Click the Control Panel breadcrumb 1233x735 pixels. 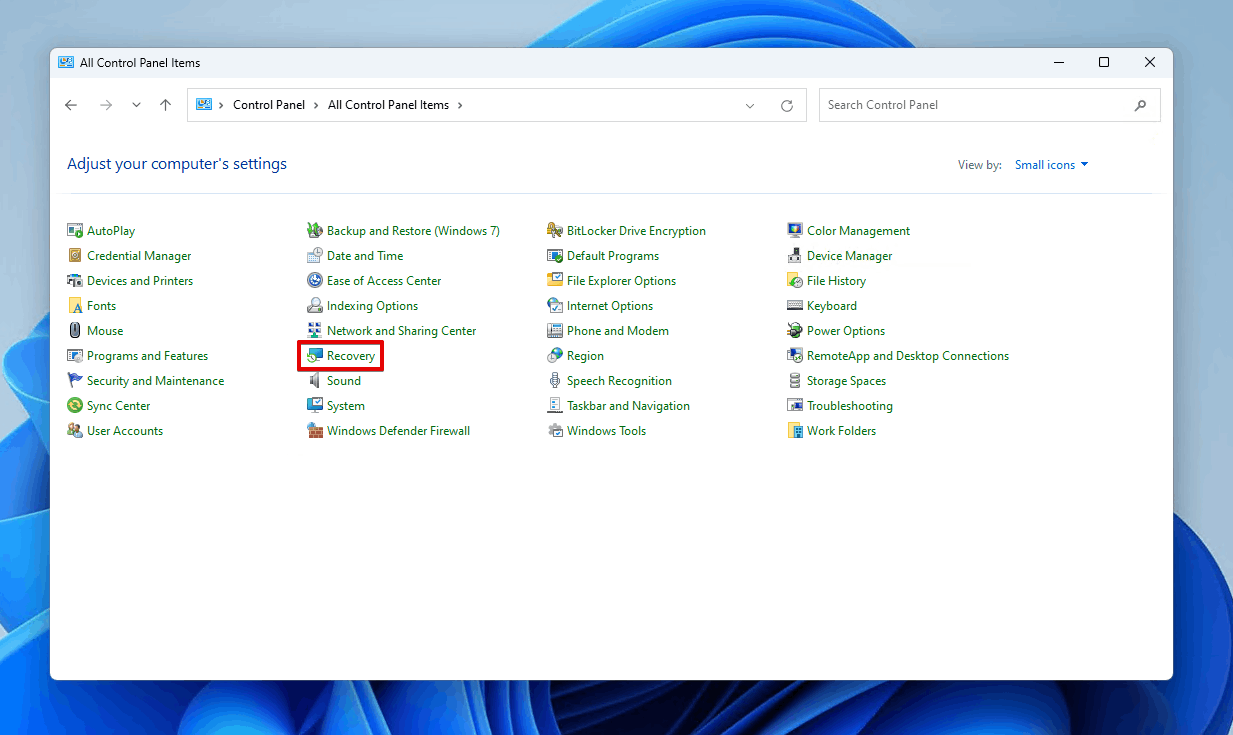(269, 105)
